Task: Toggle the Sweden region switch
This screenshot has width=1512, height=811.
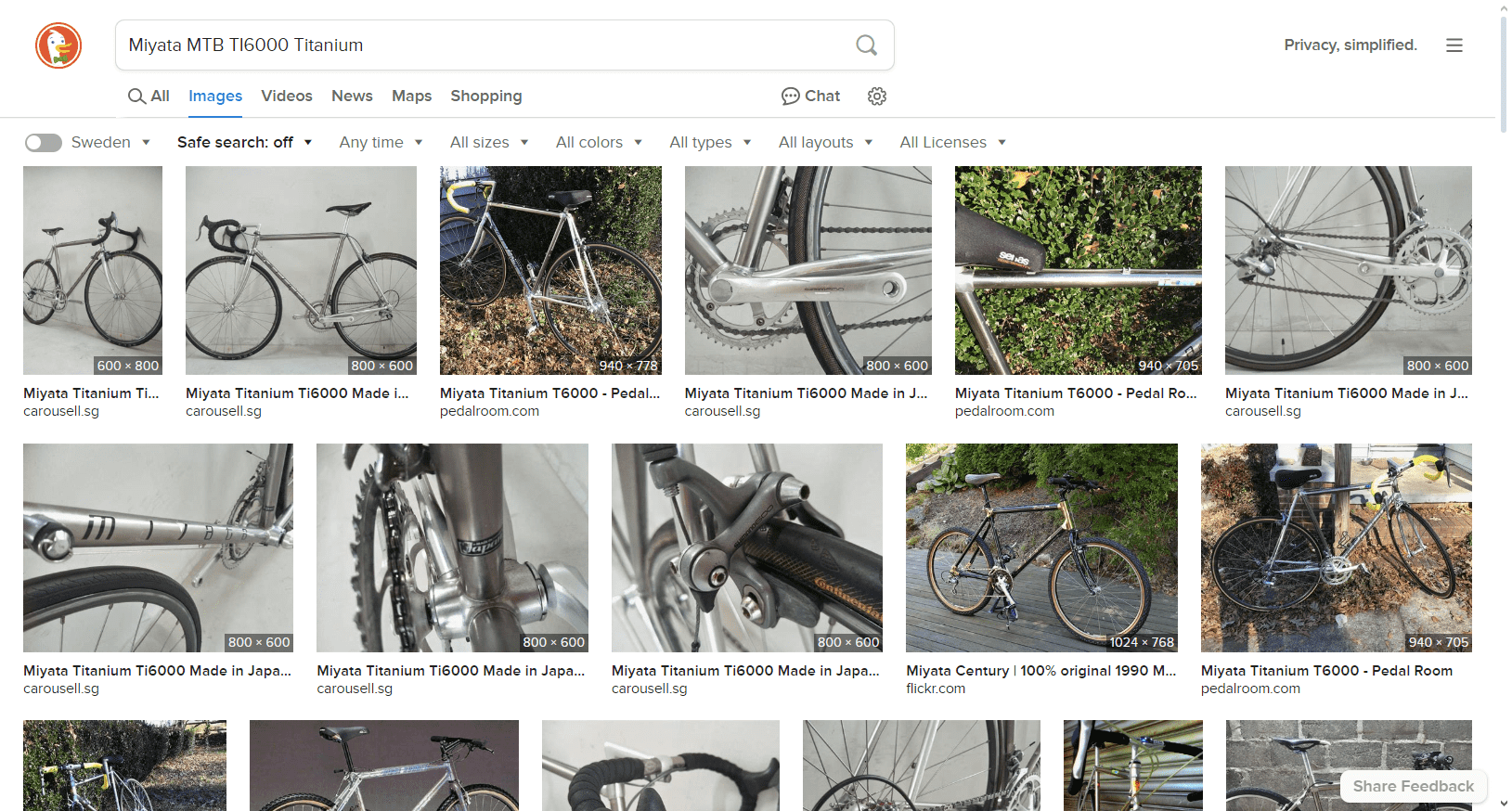Action: [x=44, y=143]
